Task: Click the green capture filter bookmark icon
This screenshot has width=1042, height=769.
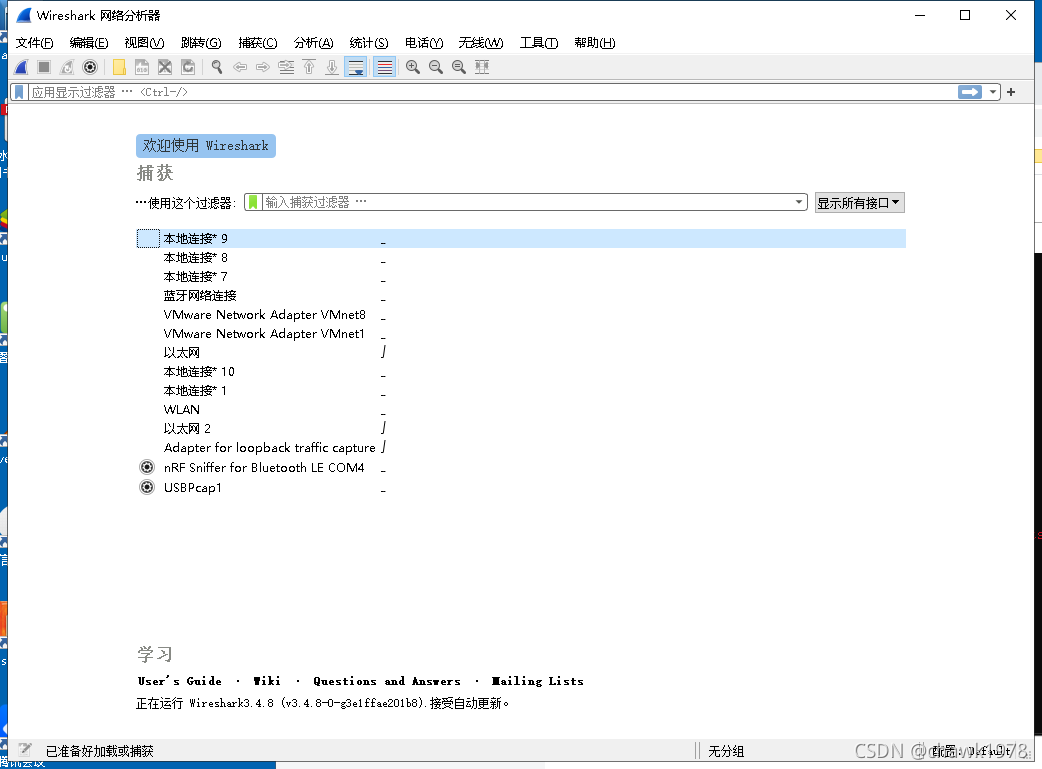Action: click(x=253, y=202)
